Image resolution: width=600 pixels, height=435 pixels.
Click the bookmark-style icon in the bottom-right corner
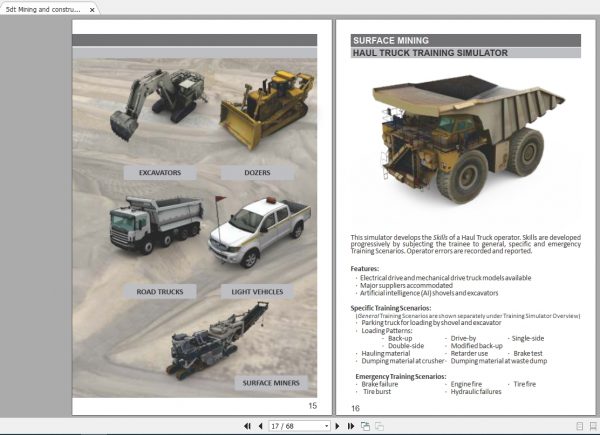coord(593,426)
